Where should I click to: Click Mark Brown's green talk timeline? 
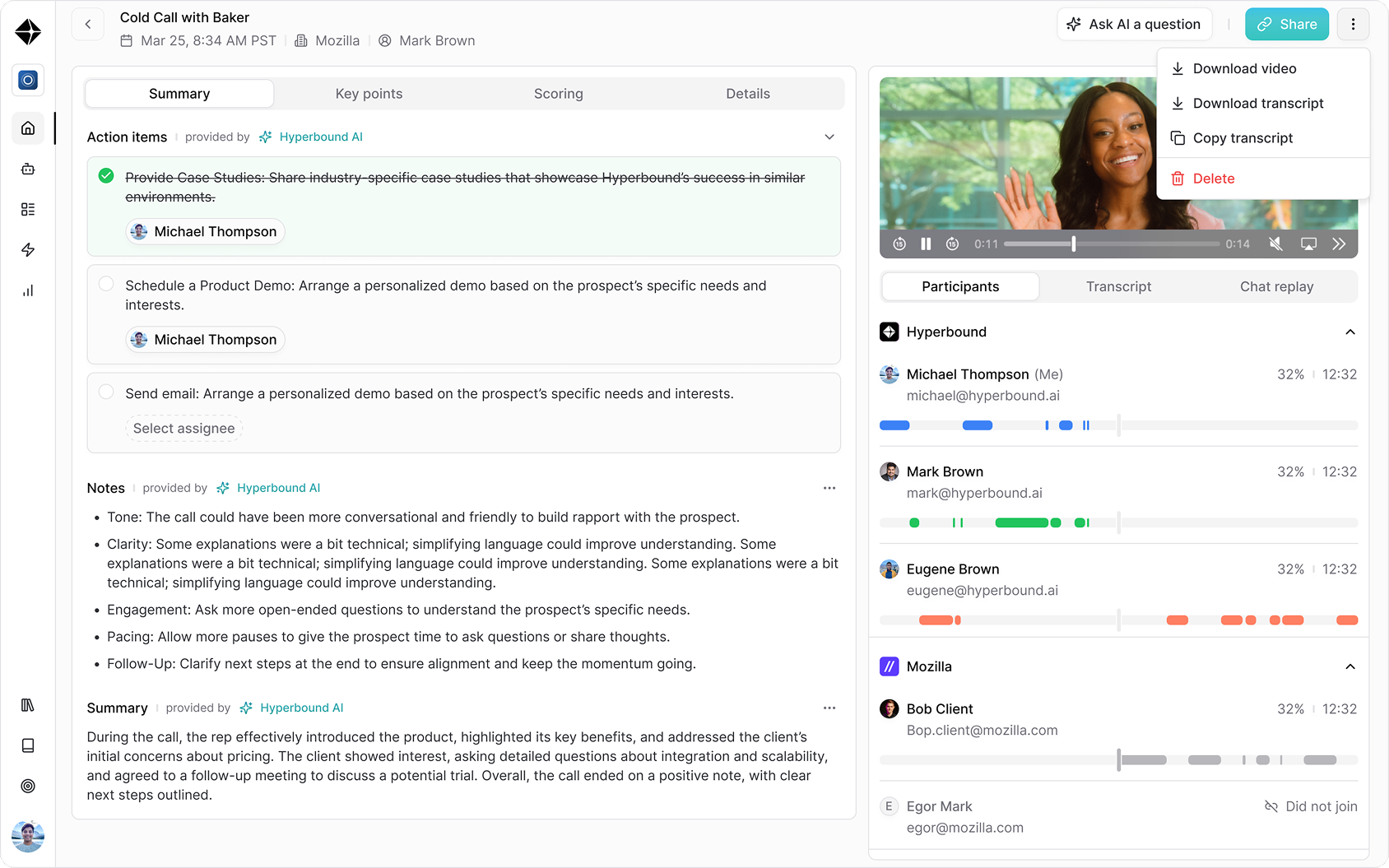[1118, 522]
